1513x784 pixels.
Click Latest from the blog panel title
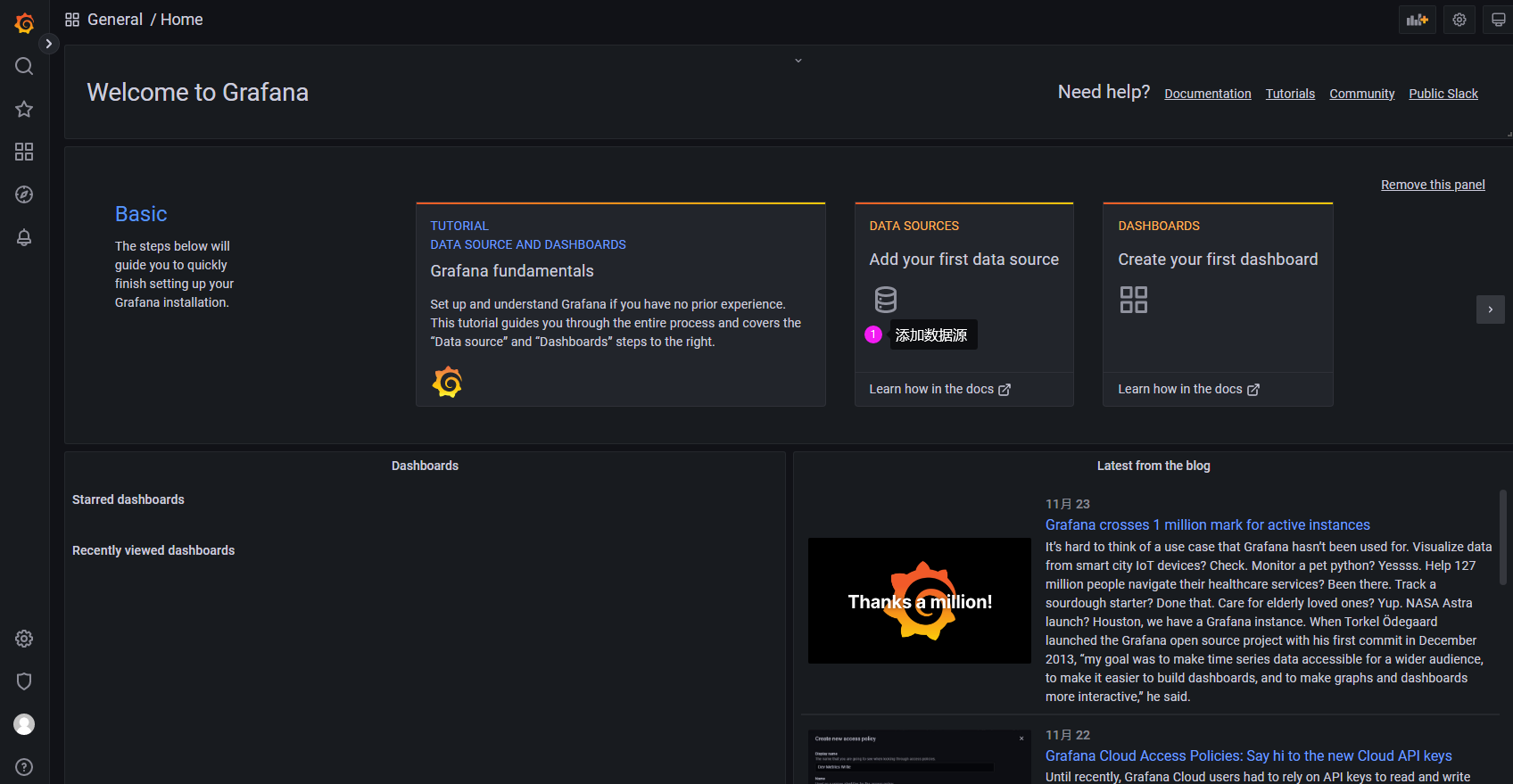click(x=1153, y=466)
